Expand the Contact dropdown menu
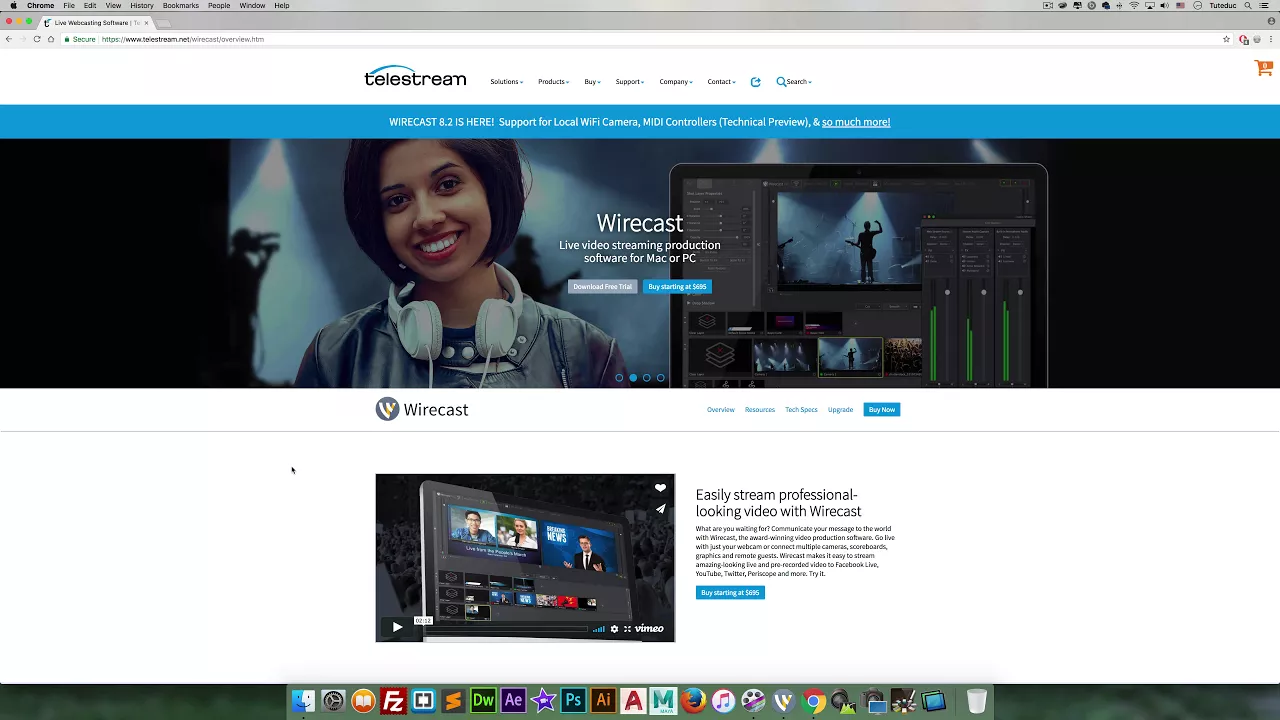The width and height of the screenshot is (1280, 720). coord(721,82)
